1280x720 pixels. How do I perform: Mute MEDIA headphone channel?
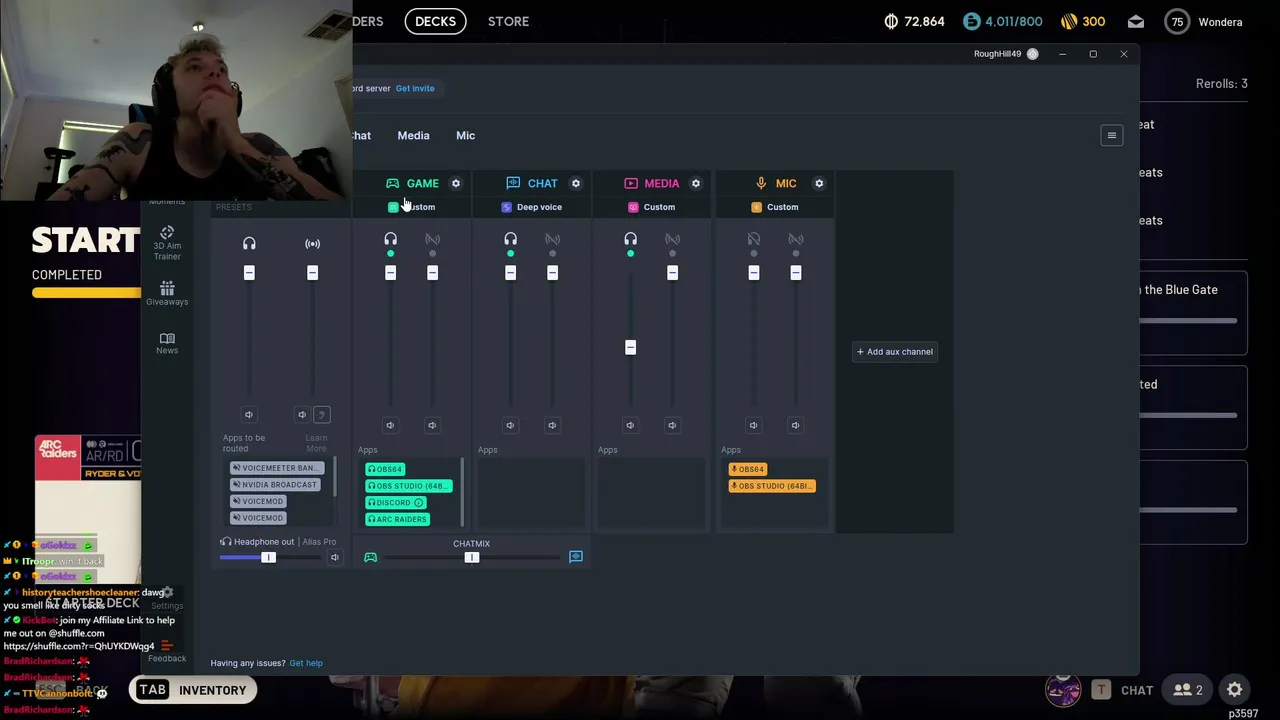click(630, 425)
